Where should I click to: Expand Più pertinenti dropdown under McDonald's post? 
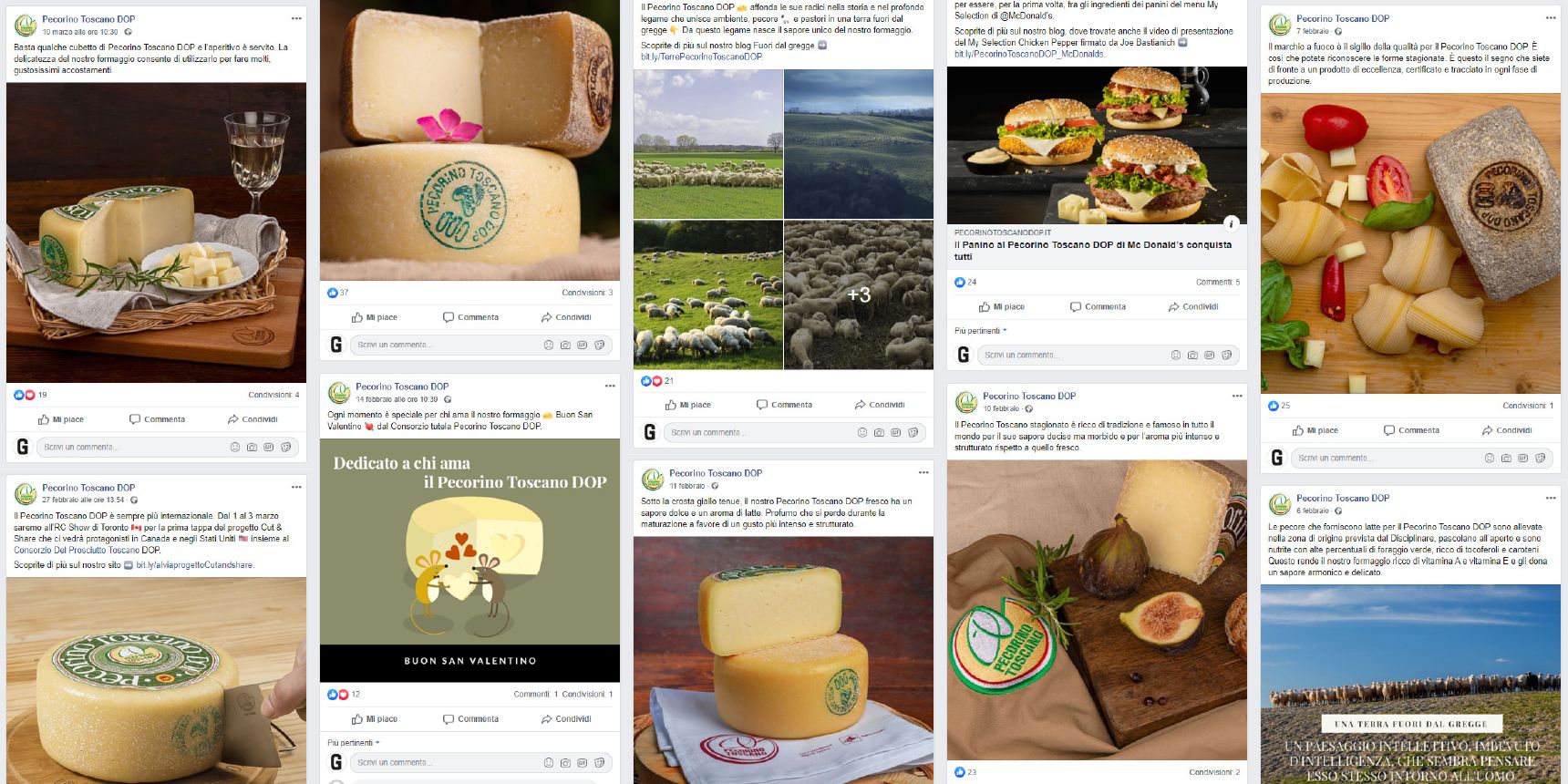click(981, 331)
